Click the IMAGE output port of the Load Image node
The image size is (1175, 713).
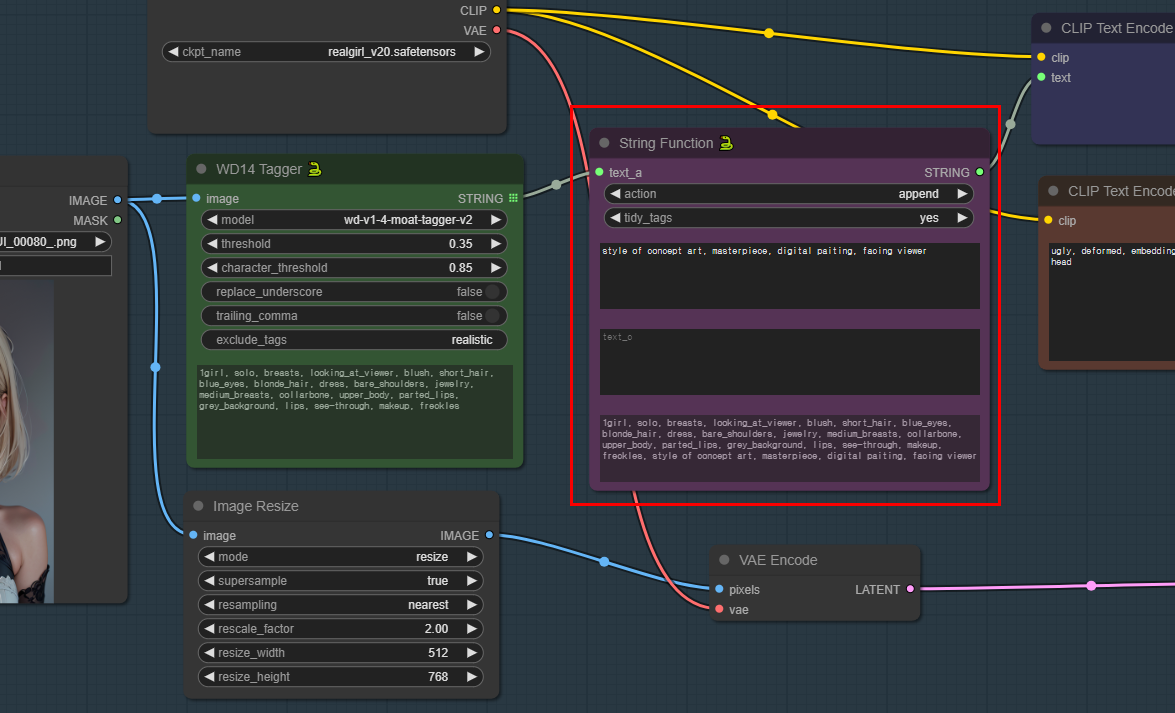pos(117,200)
